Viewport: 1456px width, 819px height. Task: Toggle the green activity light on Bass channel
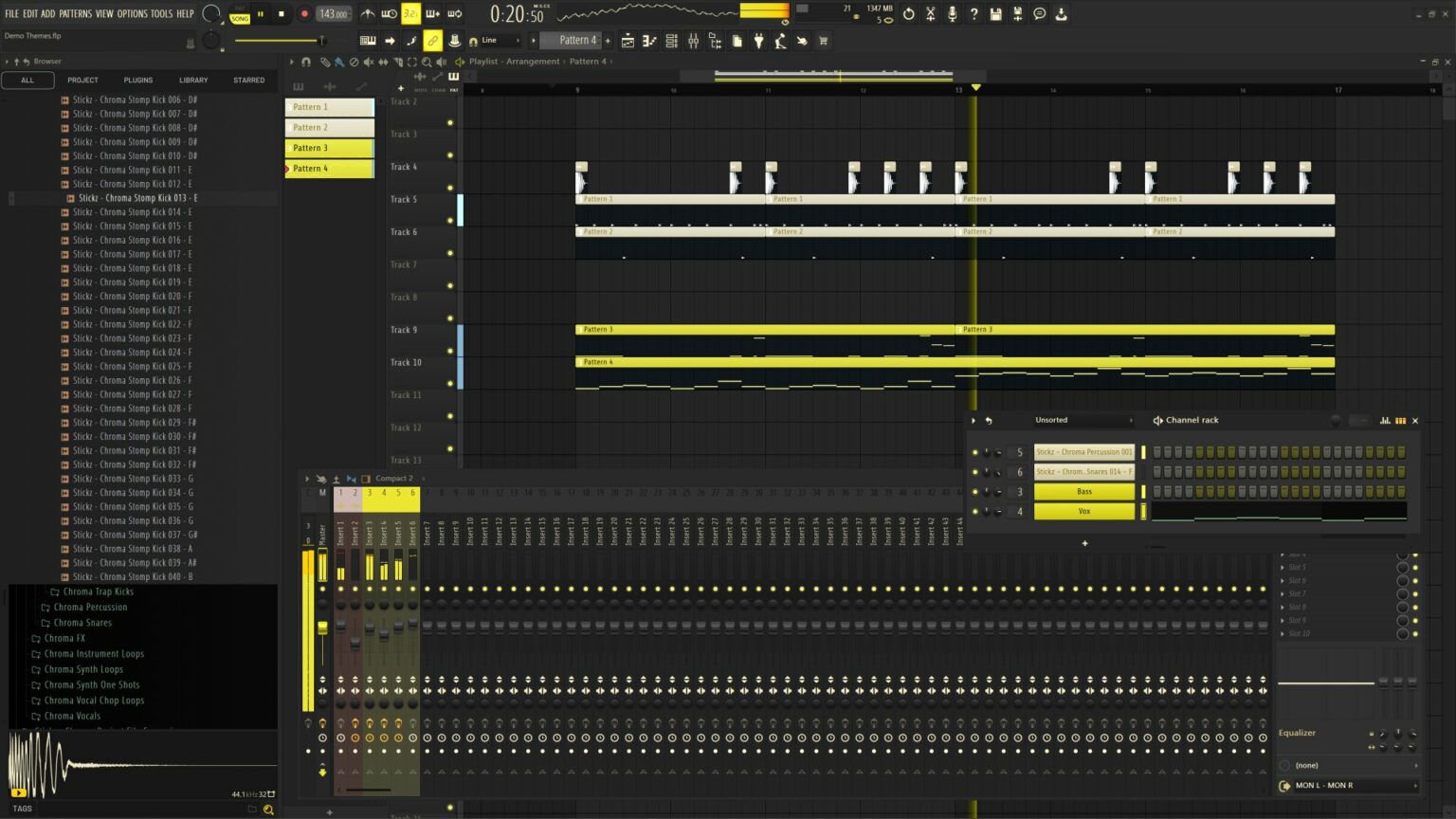click(975, 491)
